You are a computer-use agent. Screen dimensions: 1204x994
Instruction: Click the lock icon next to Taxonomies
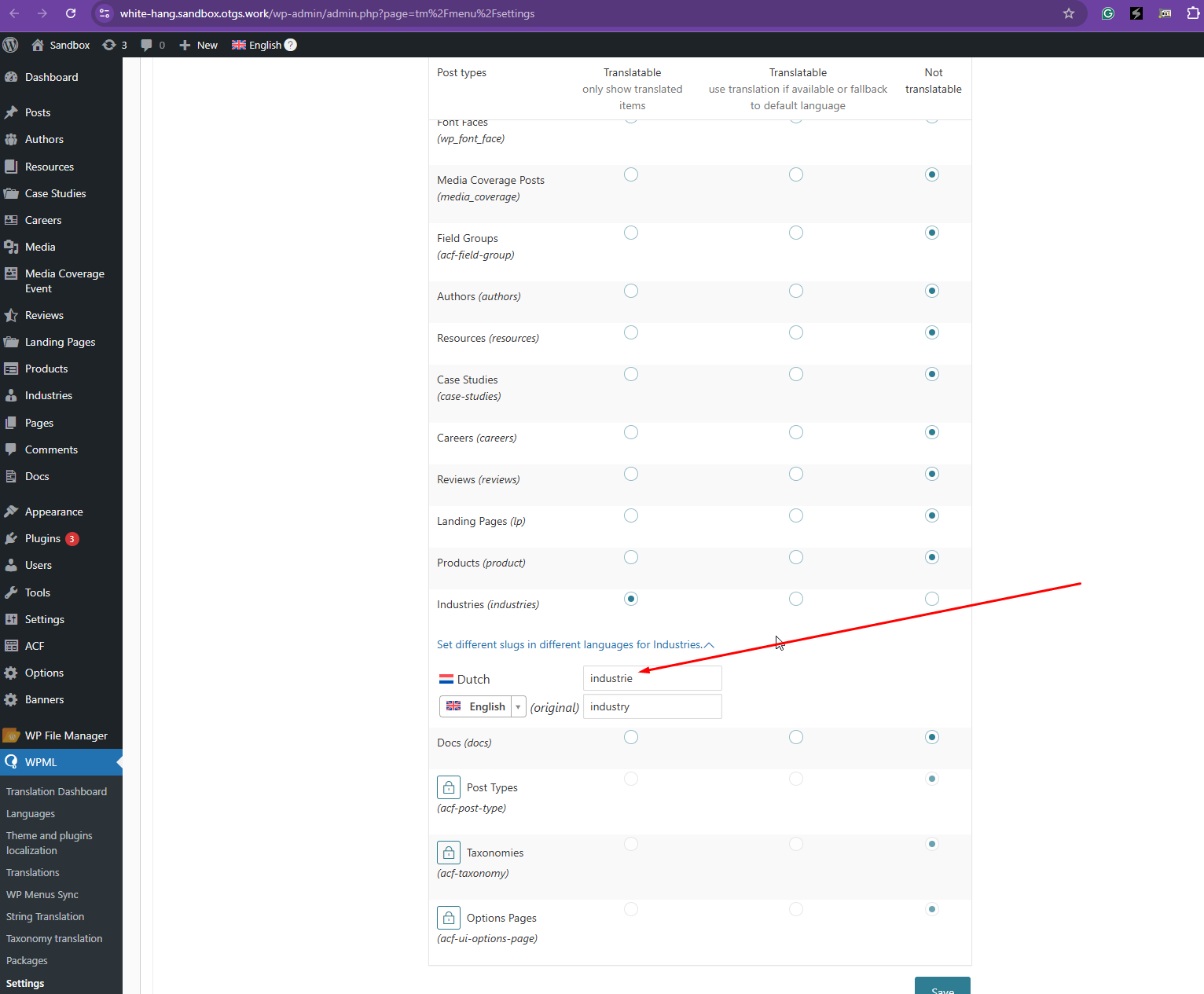point(448,853)
